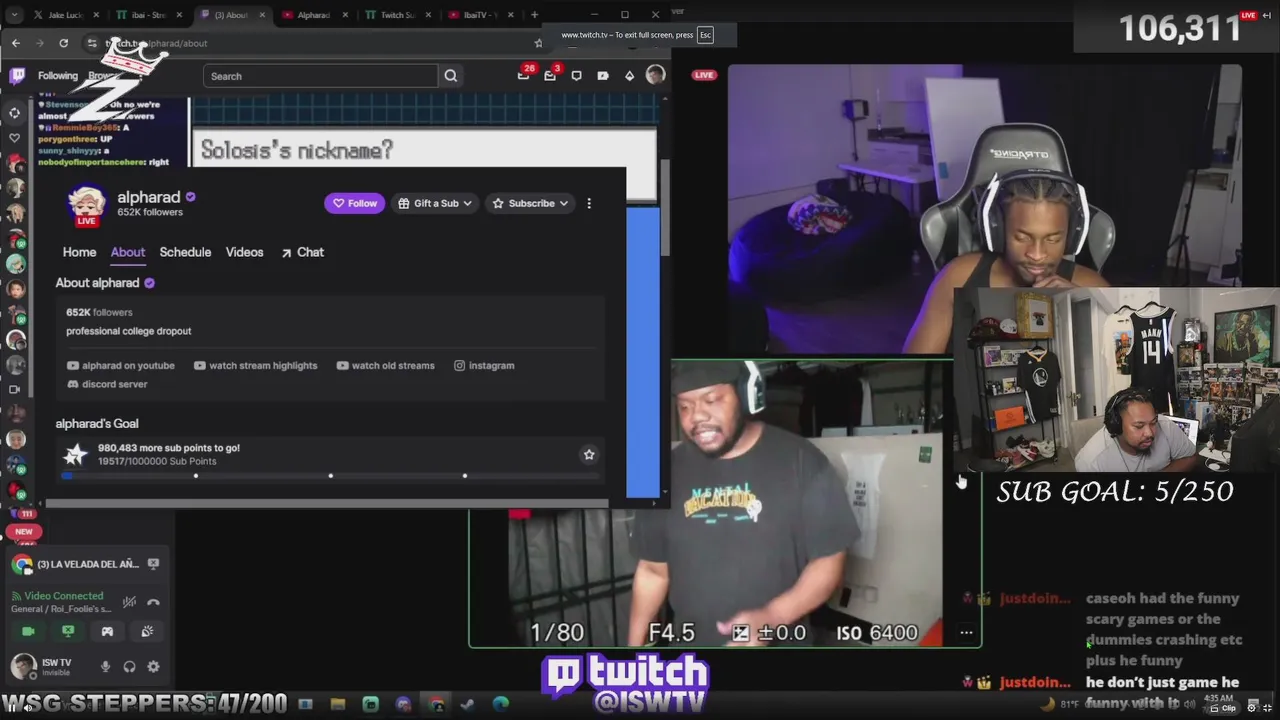Click the Following link in the Twitch header
Image resolution: width=1280 pixels, height=720 pixels.
point(58,76)
